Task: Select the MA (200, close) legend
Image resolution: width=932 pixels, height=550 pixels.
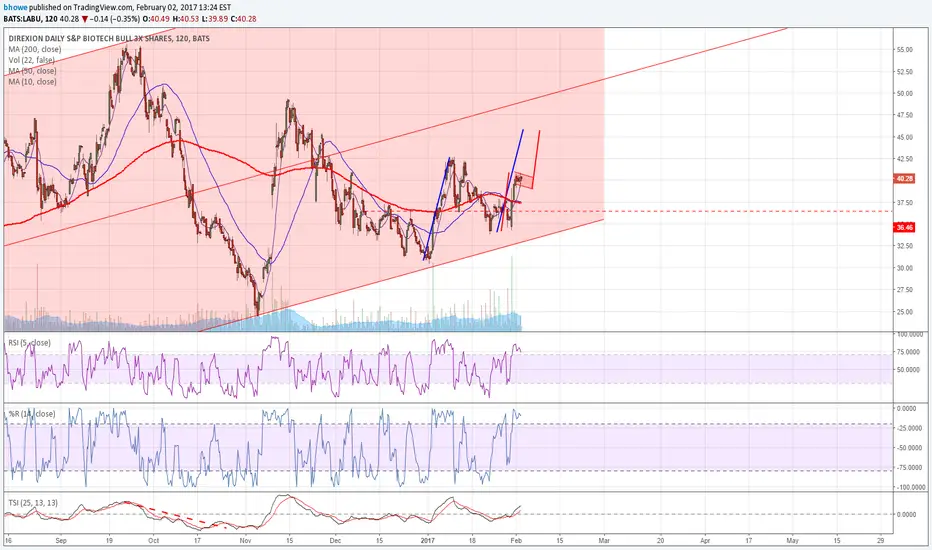Action: (x=35, y=49)
